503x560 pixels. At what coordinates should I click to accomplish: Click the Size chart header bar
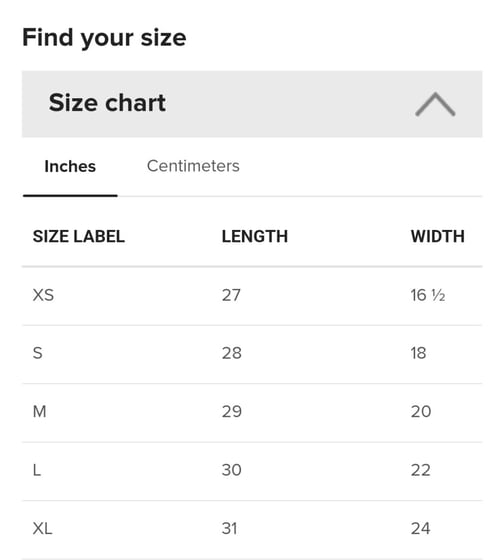252,104
